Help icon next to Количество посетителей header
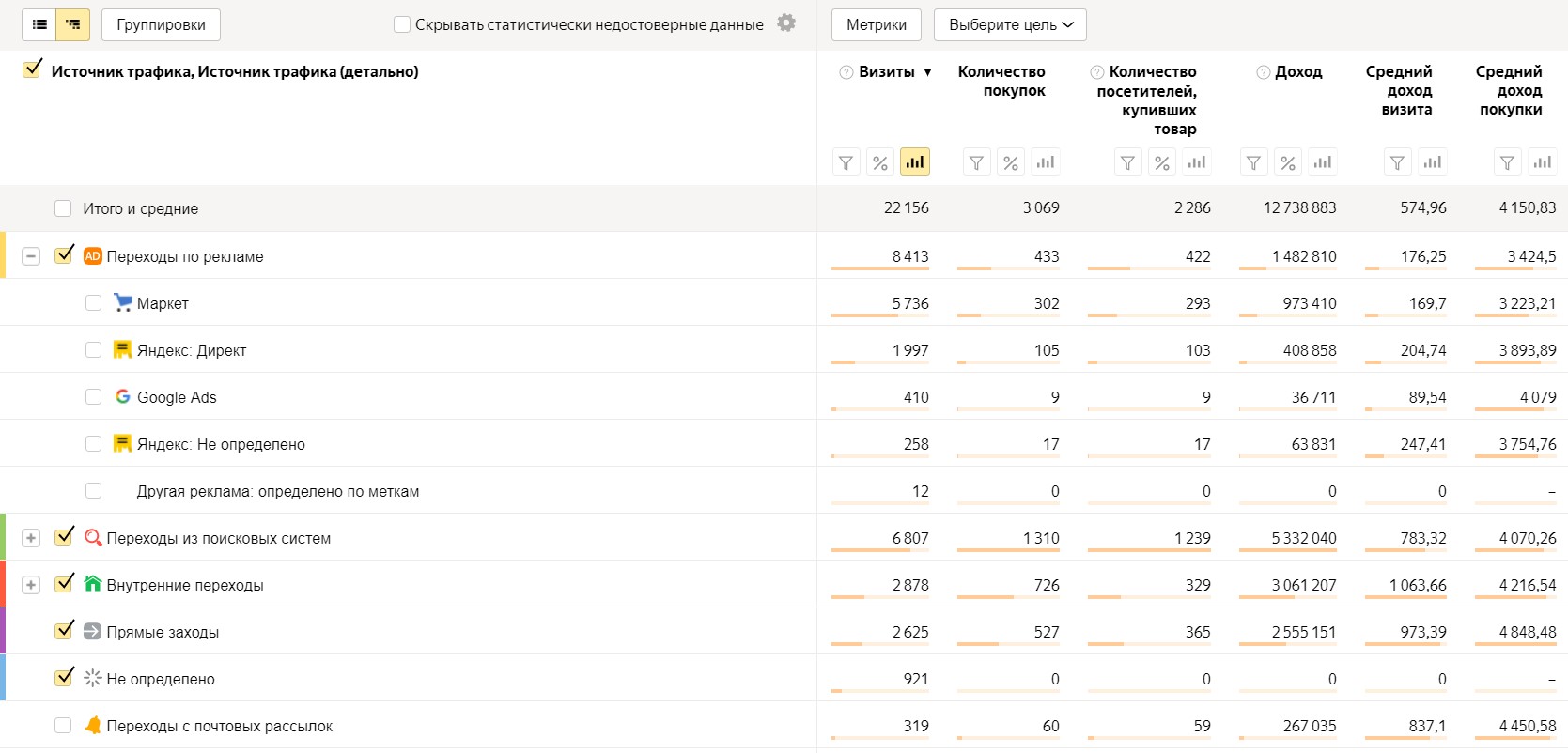The image size is (1568, 753). [1096, 72]
